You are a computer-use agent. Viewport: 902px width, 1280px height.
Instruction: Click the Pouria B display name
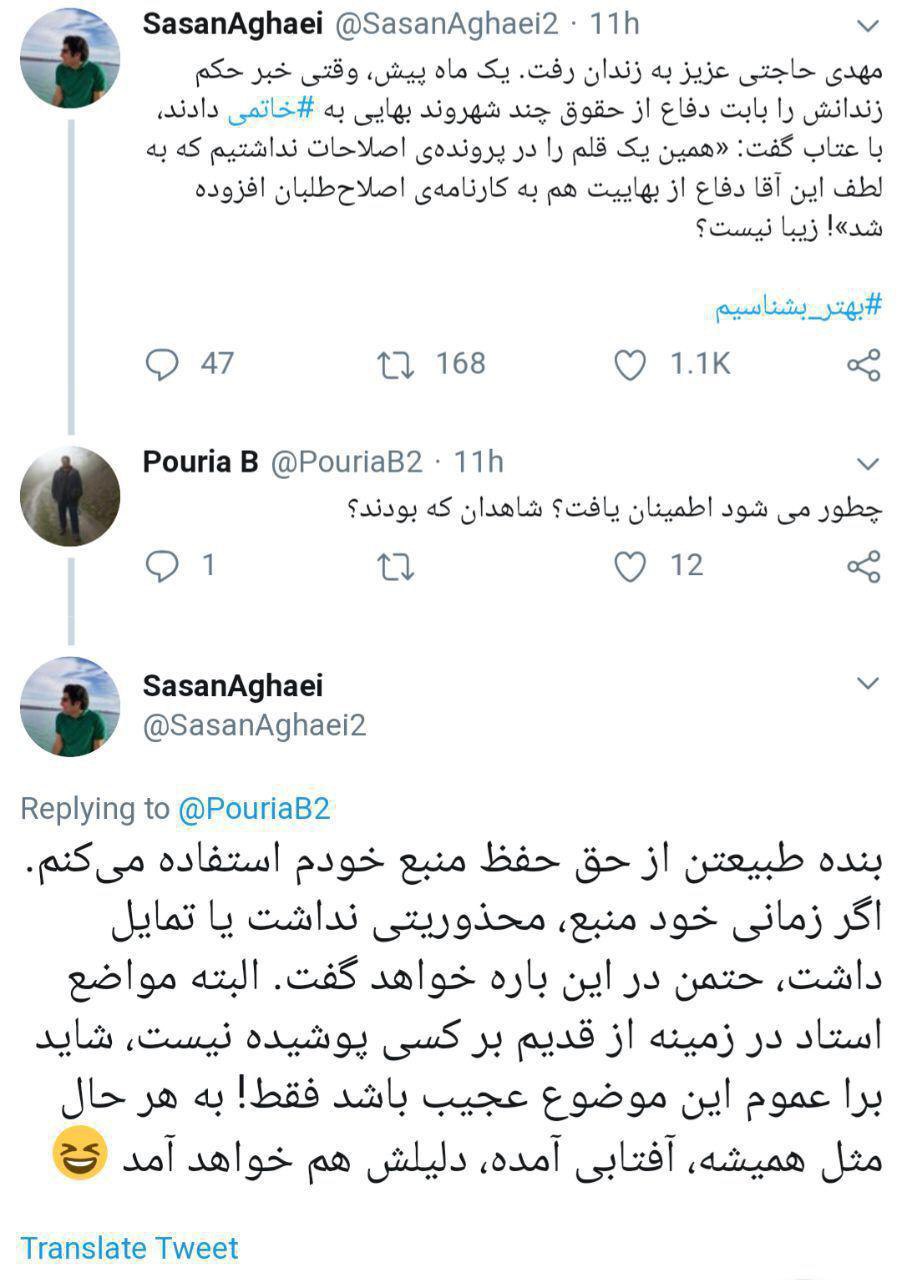(x=200, y=462)
